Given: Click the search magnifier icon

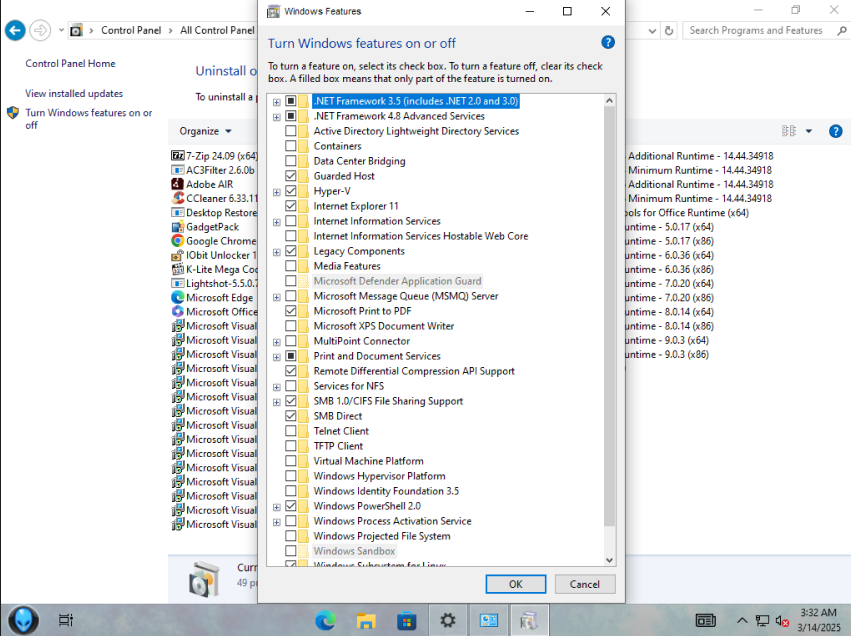Looking at the screenshot, I should [841, 31].
